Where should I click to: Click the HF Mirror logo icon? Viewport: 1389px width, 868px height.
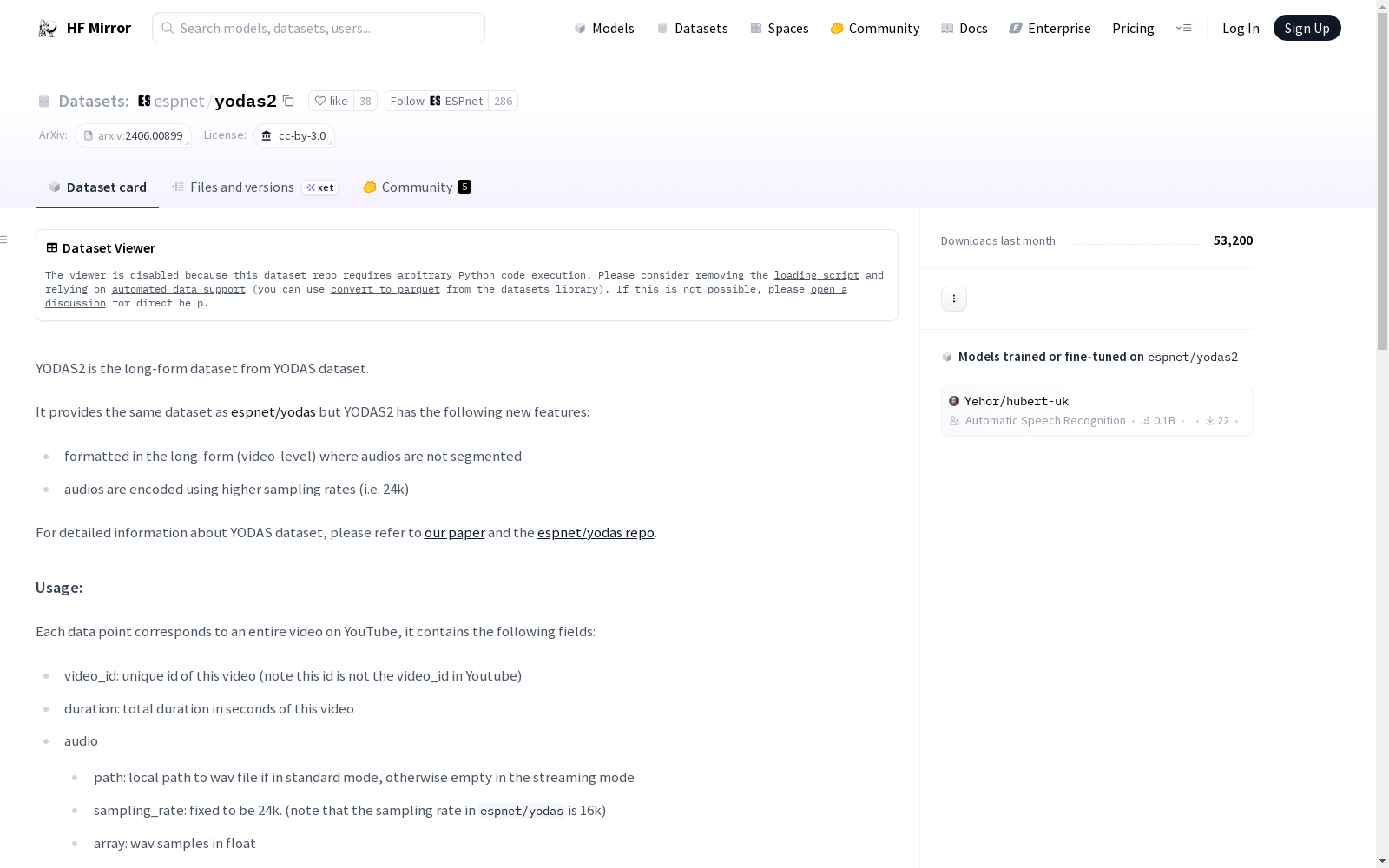48,29
